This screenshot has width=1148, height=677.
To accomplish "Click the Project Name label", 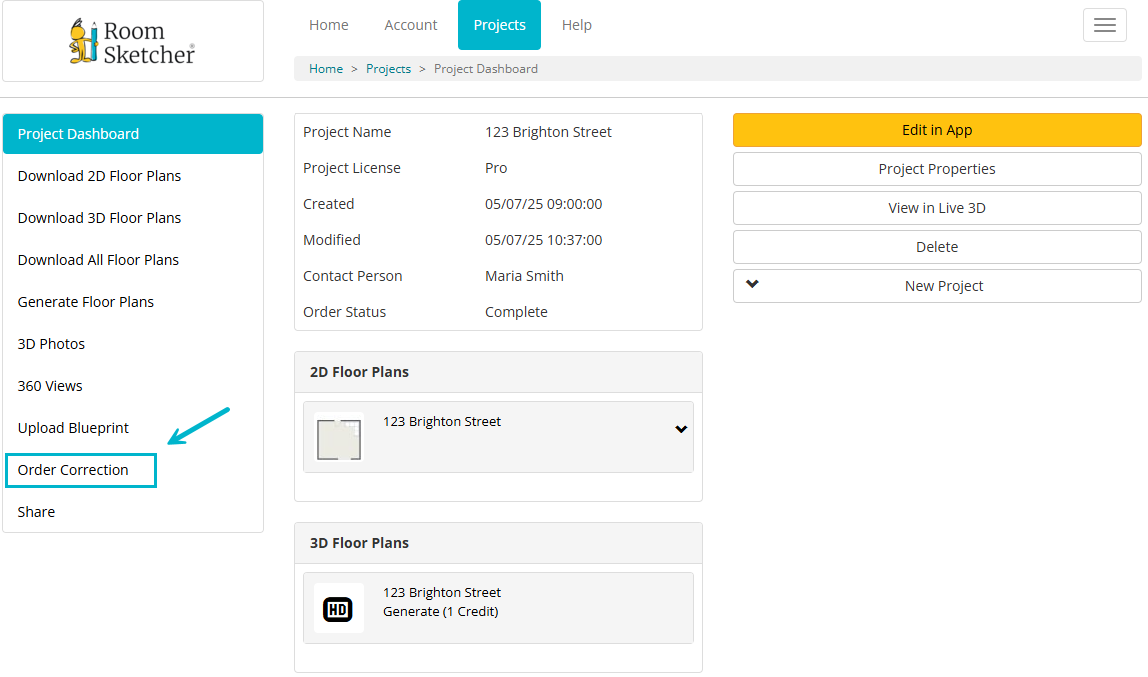I will (x=347, y=132).
